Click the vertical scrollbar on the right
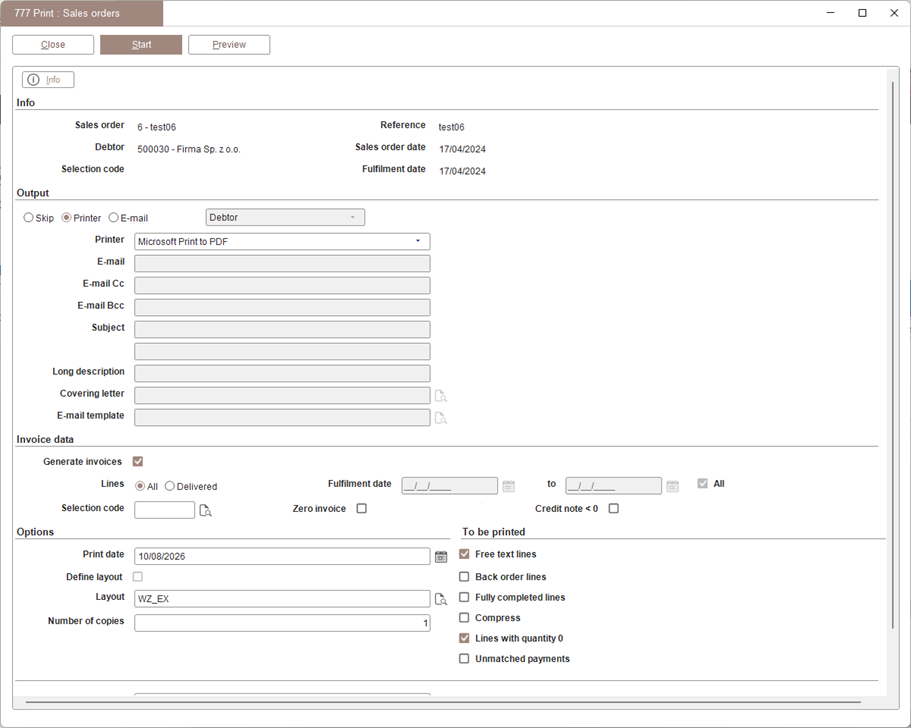Image resolution: width=911 pixels, height=728 pixels. pos(893,354)
